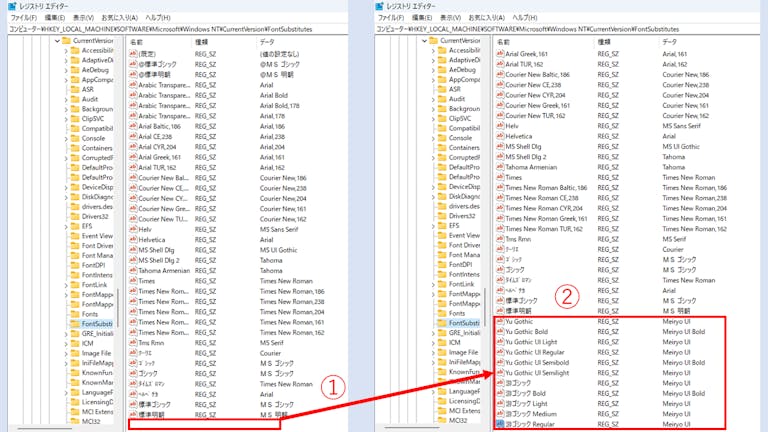Screen dimensions: 768x432
Task: Collapse CurrentVersion node in left window tree
Action: tap(57, 41)
